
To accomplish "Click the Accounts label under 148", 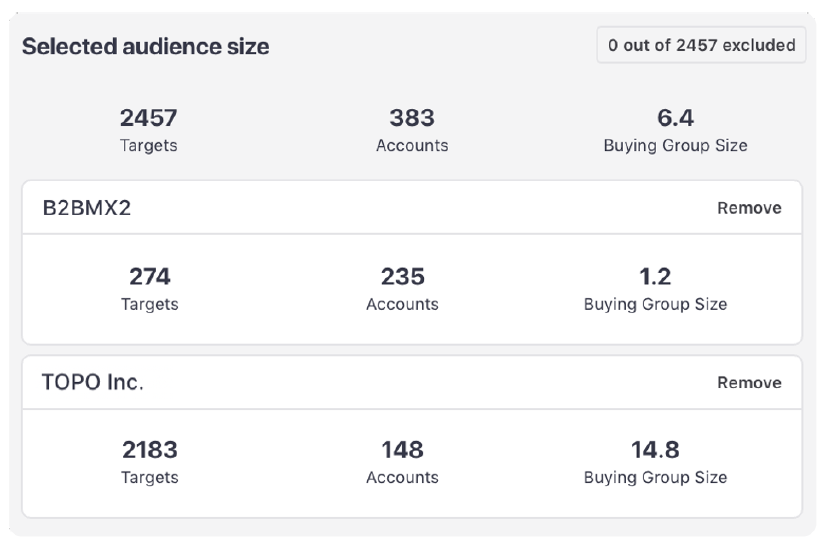I will pyautogui.click(x=402, y=477).
